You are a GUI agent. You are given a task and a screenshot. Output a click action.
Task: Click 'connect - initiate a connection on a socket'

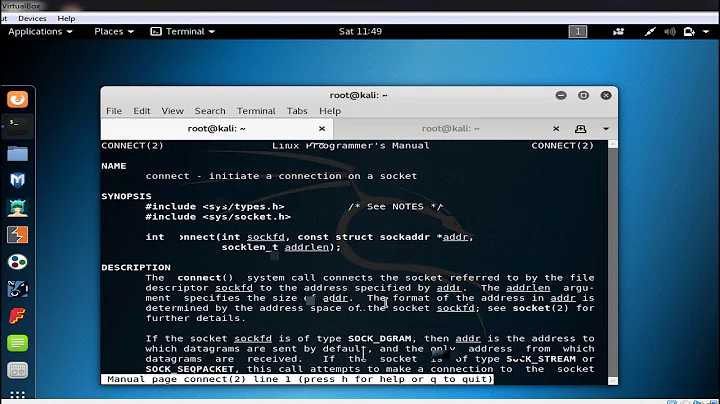click(x=281, y=176)
